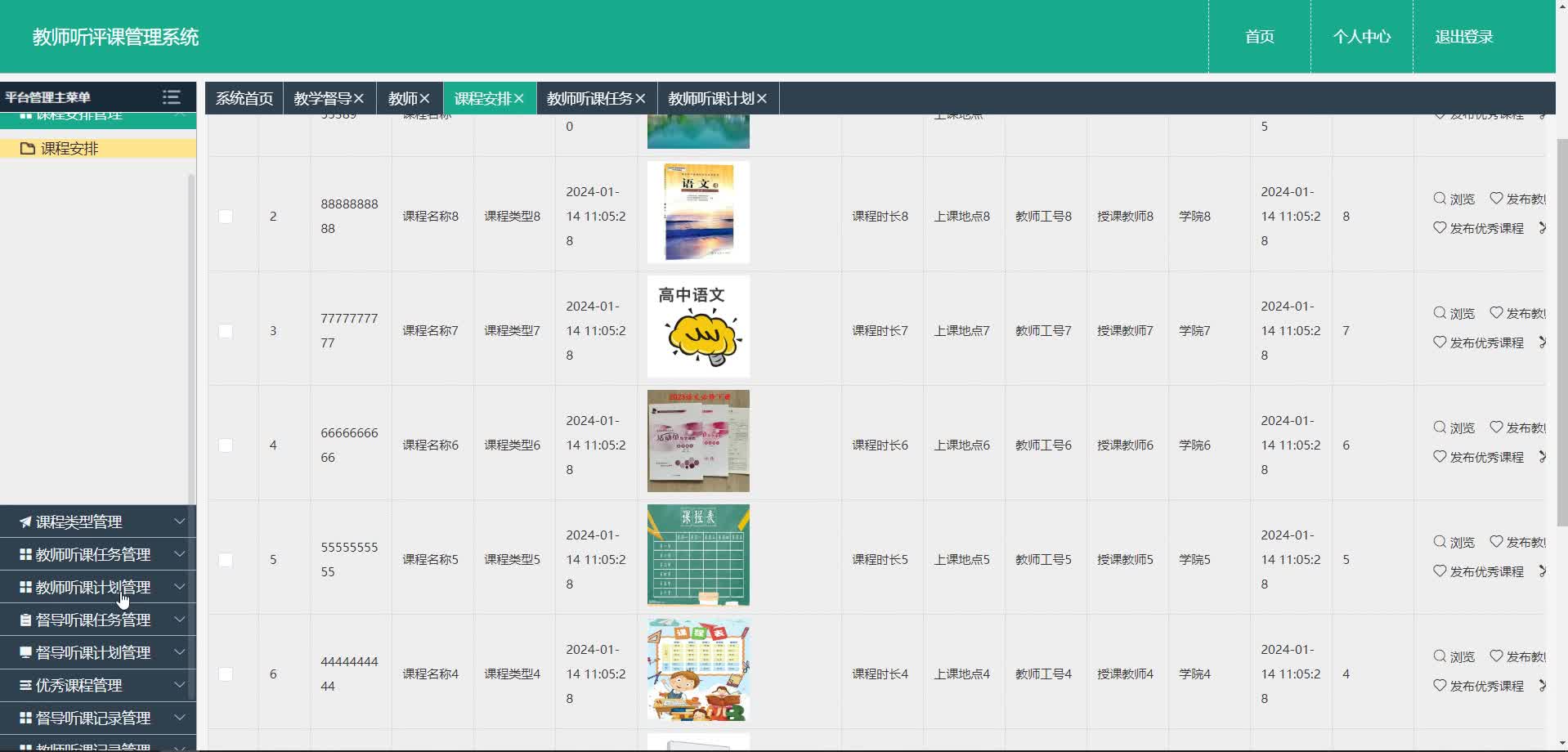The width and height of the screenshot is (1568, 752).
Task: Open cartoon kids thumbnail in row 6
Action: (x=698, y=669)
